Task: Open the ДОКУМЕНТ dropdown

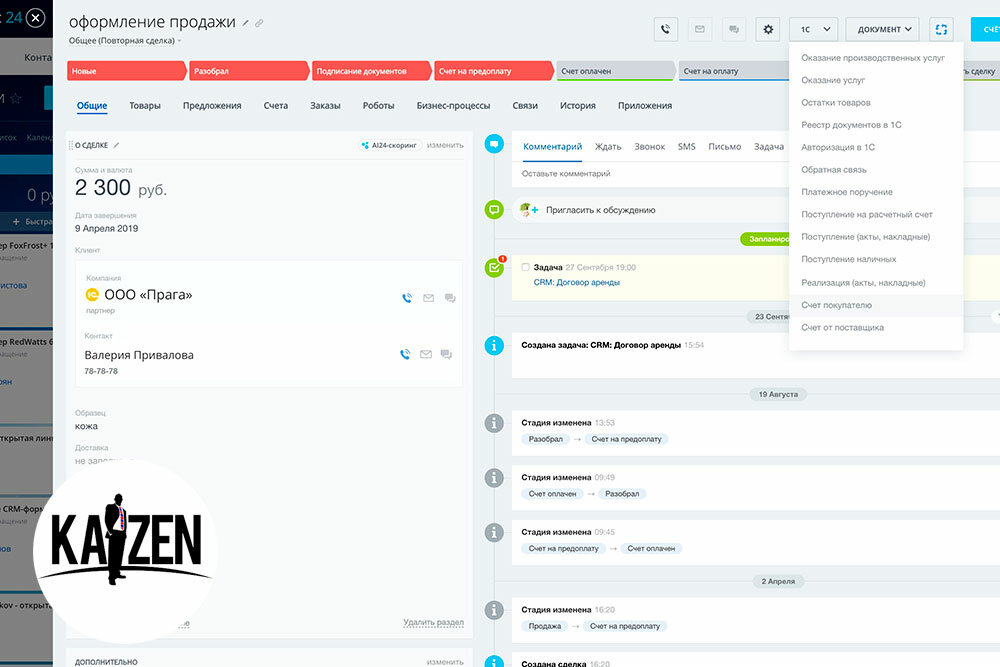Action: [x=883, y=29]
